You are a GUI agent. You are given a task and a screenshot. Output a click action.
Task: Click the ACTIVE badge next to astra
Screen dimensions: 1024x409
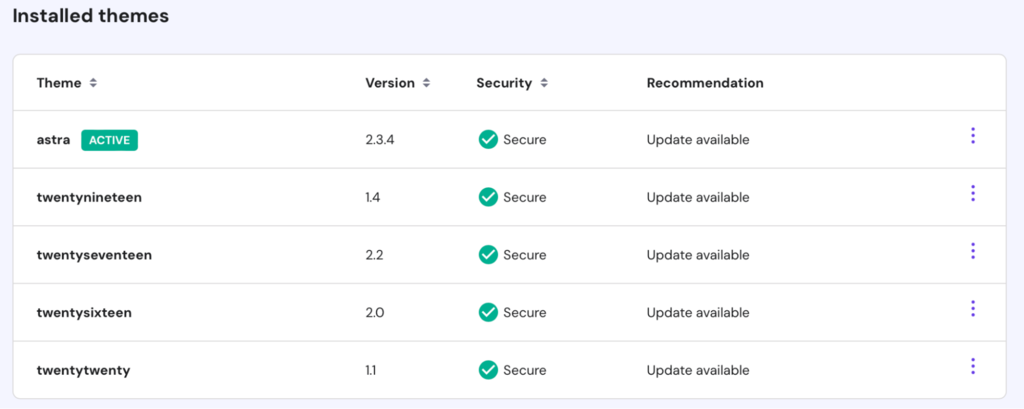(109, 140)
